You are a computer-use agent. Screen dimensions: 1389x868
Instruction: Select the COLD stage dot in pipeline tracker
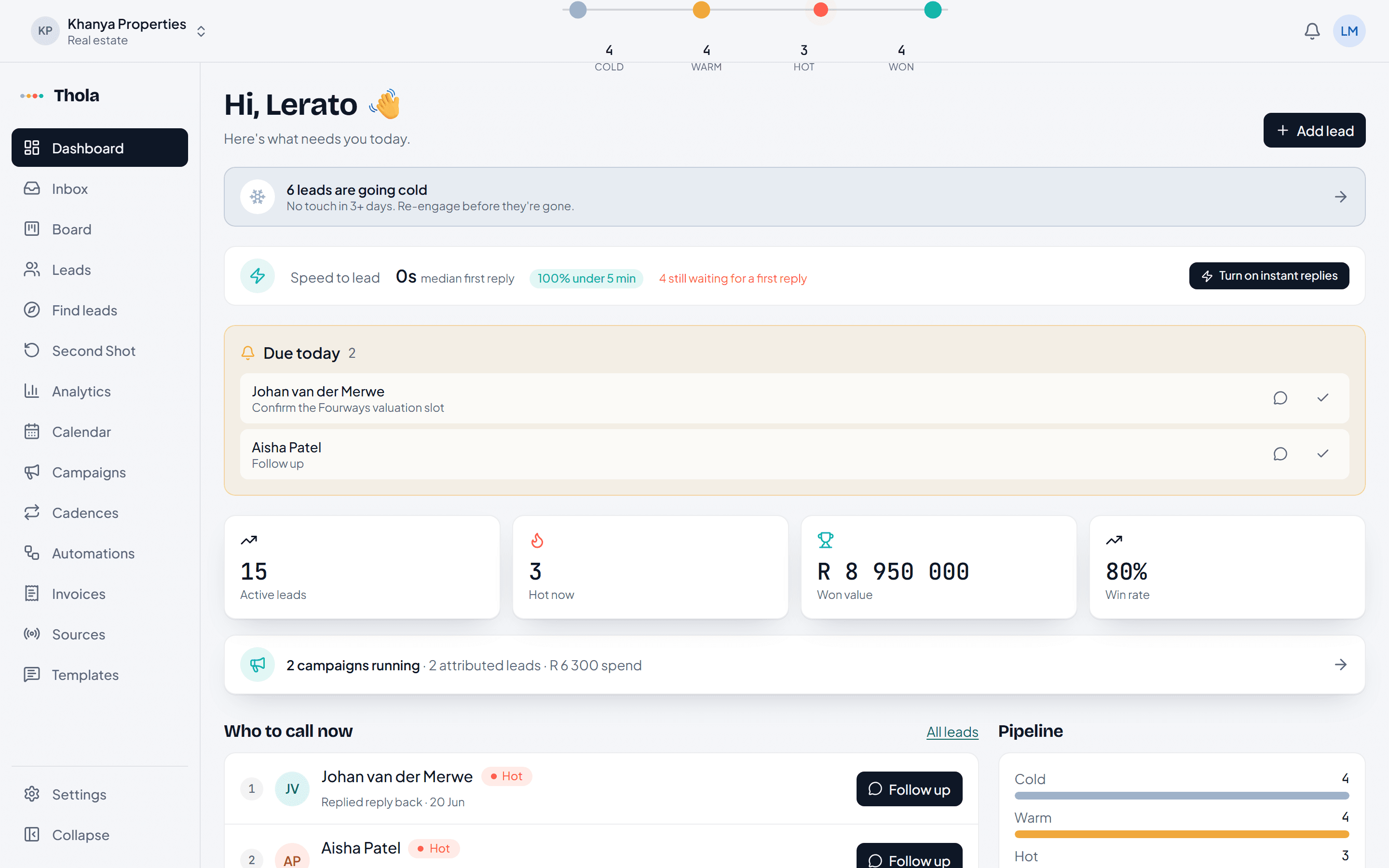pyautogui.click(x=578, y=10)
